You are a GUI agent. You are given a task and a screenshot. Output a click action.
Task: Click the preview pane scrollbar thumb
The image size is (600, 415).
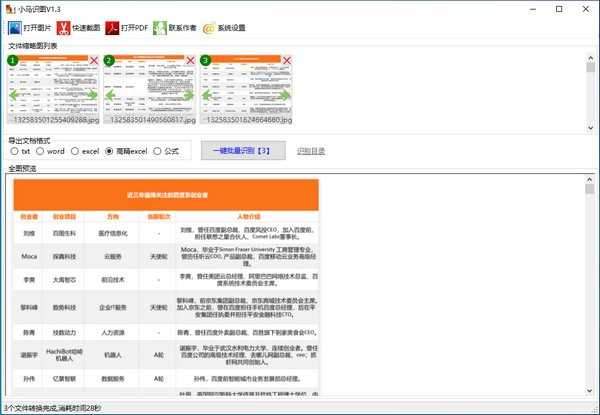(x=590, y=189)
